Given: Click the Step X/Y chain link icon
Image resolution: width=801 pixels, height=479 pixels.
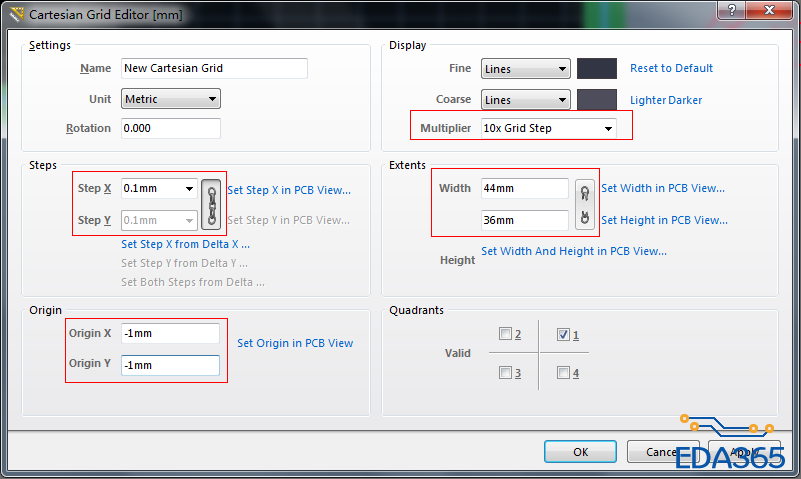Looking at the screenshot, I should (211, 204).
